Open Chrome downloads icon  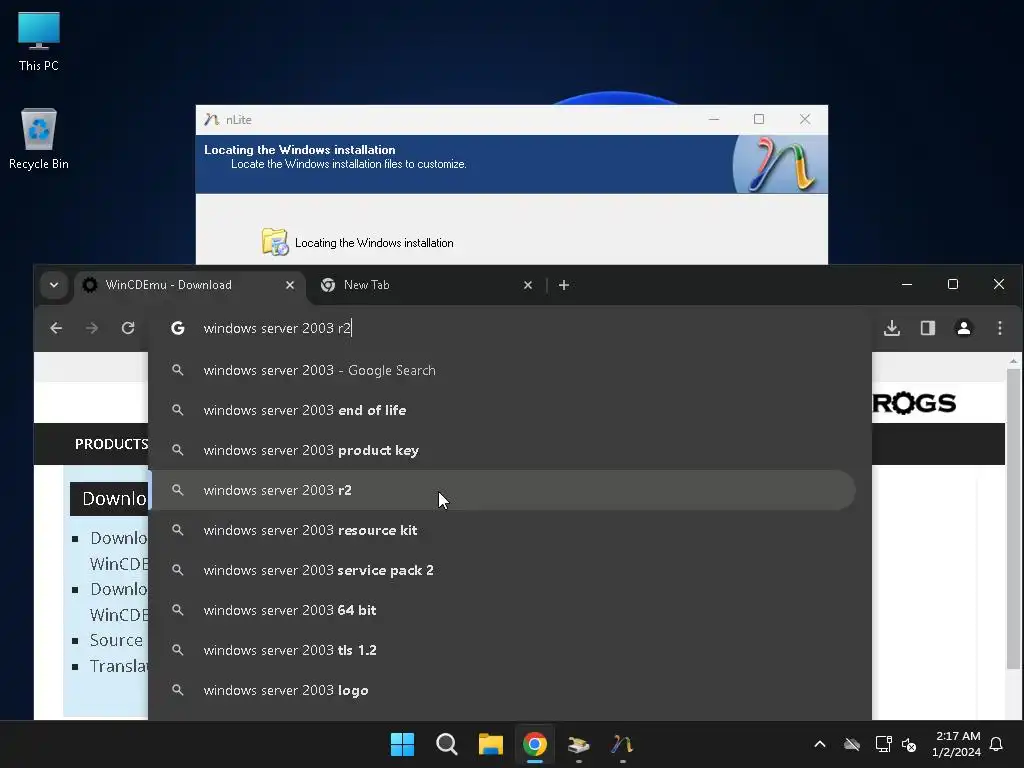pyautogui.click(x=892, y=328)
